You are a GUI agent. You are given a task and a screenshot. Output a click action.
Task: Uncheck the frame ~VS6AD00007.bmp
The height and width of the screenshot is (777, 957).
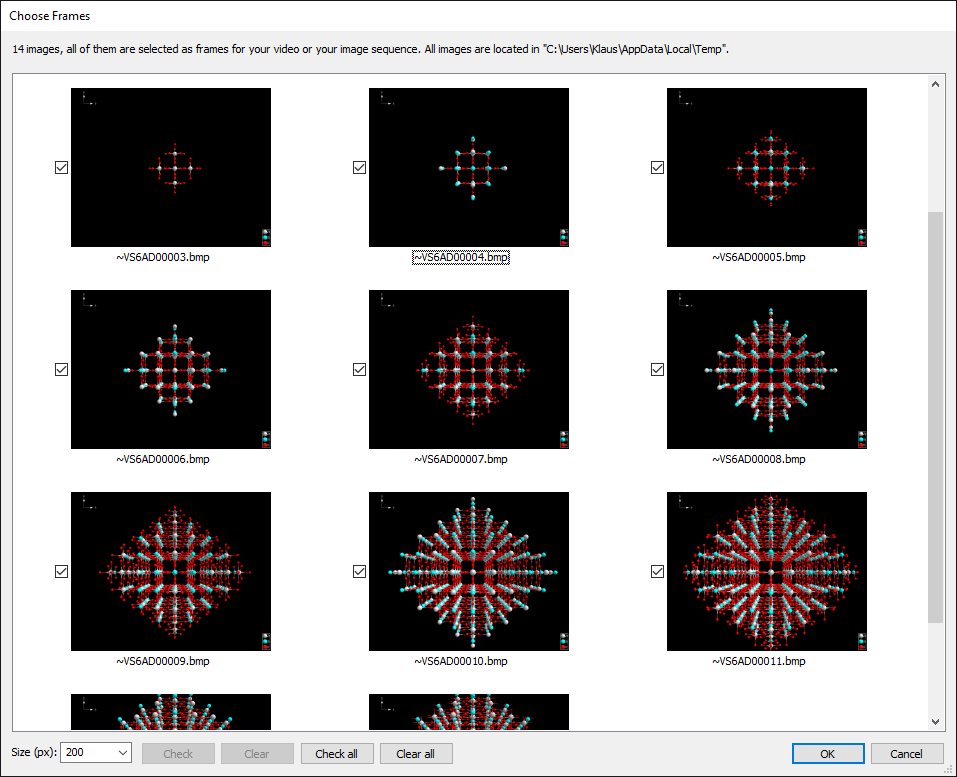[359, 369]
